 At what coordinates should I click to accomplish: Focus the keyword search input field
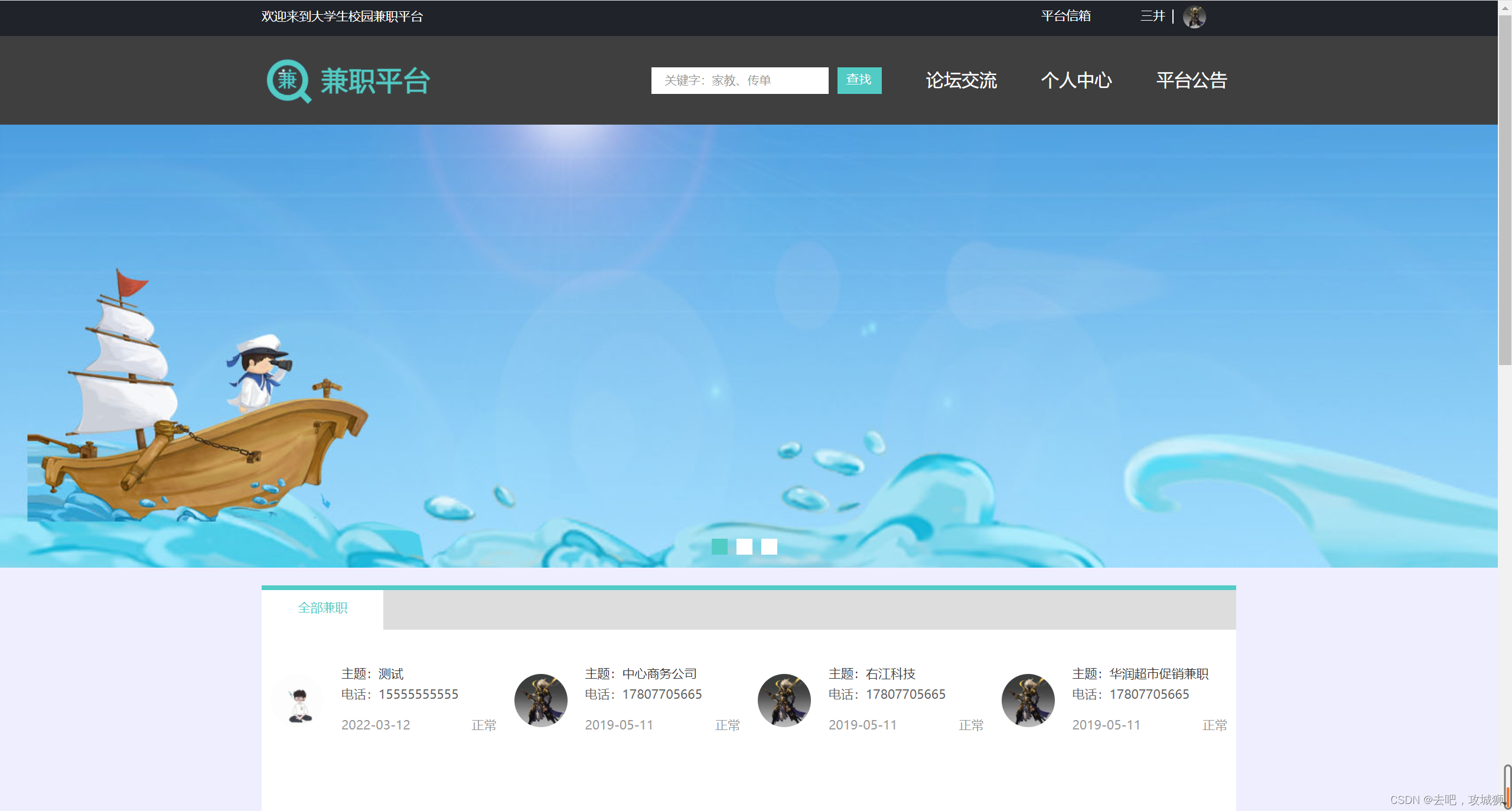click(x=739, y=80)
